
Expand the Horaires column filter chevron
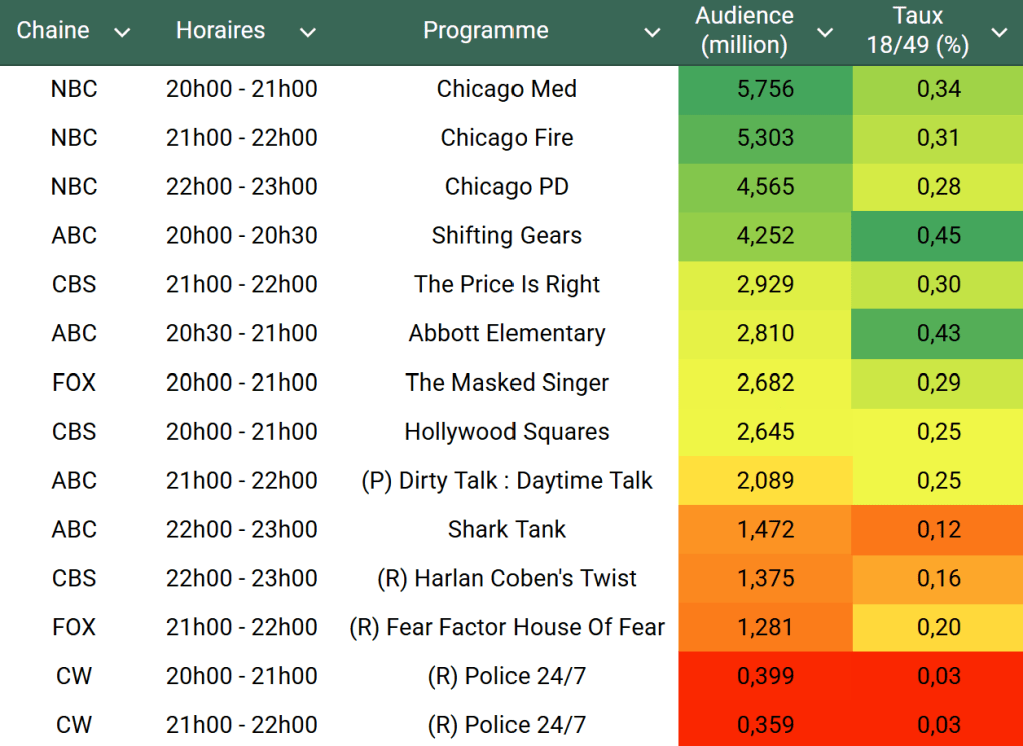[x=307, y=33]
